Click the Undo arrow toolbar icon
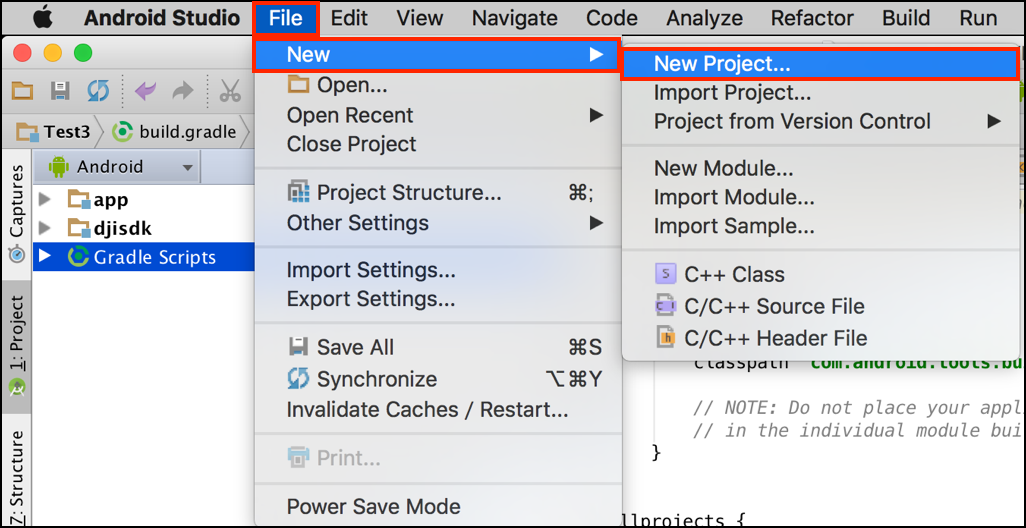 145,91
